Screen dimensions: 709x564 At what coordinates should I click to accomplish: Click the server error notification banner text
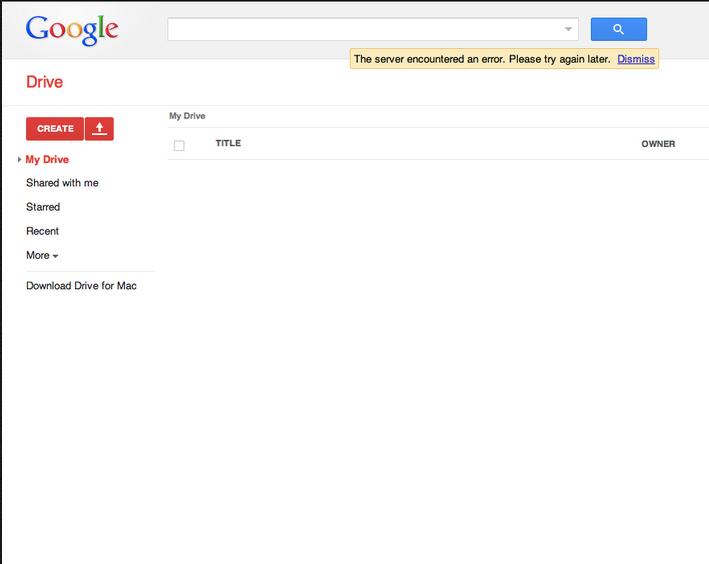click(482, 59)
